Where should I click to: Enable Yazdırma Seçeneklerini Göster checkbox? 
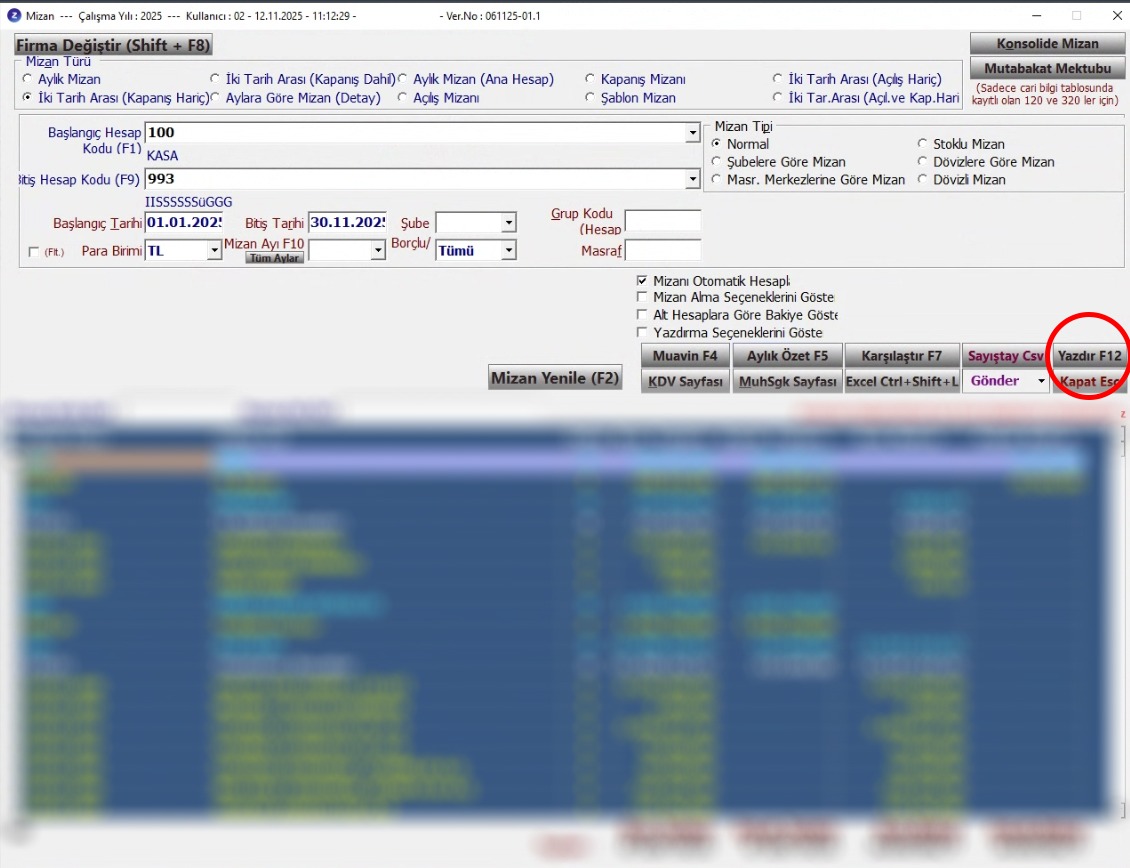[x=642, y=332]
